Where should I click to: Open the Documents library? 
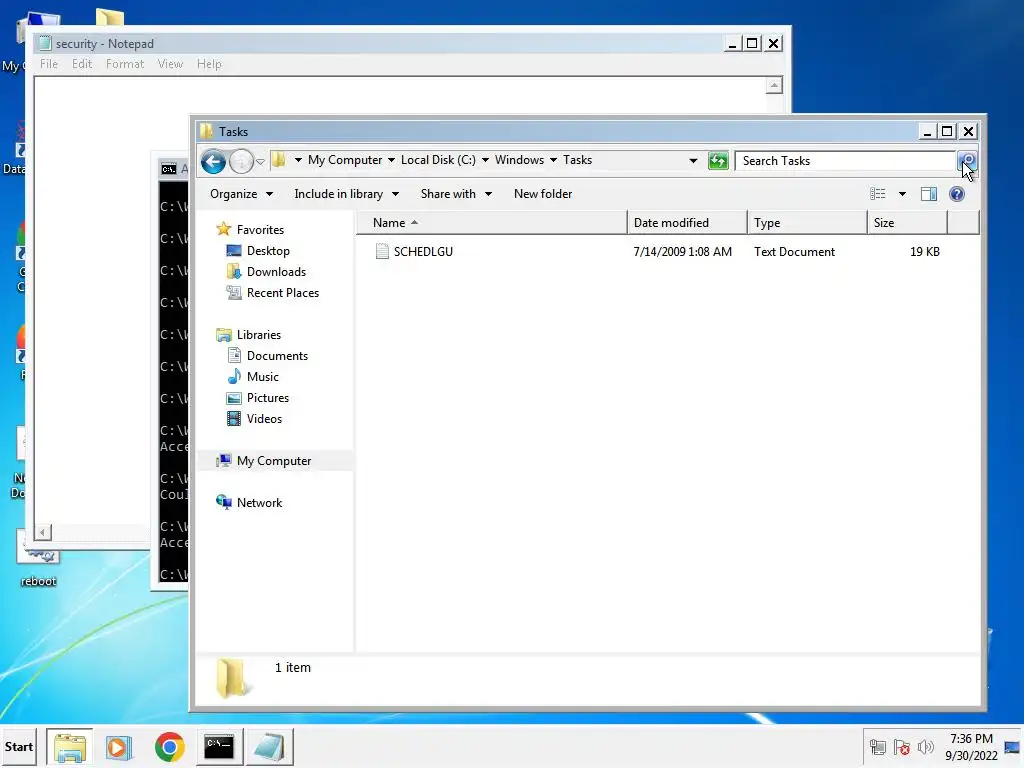277,355
